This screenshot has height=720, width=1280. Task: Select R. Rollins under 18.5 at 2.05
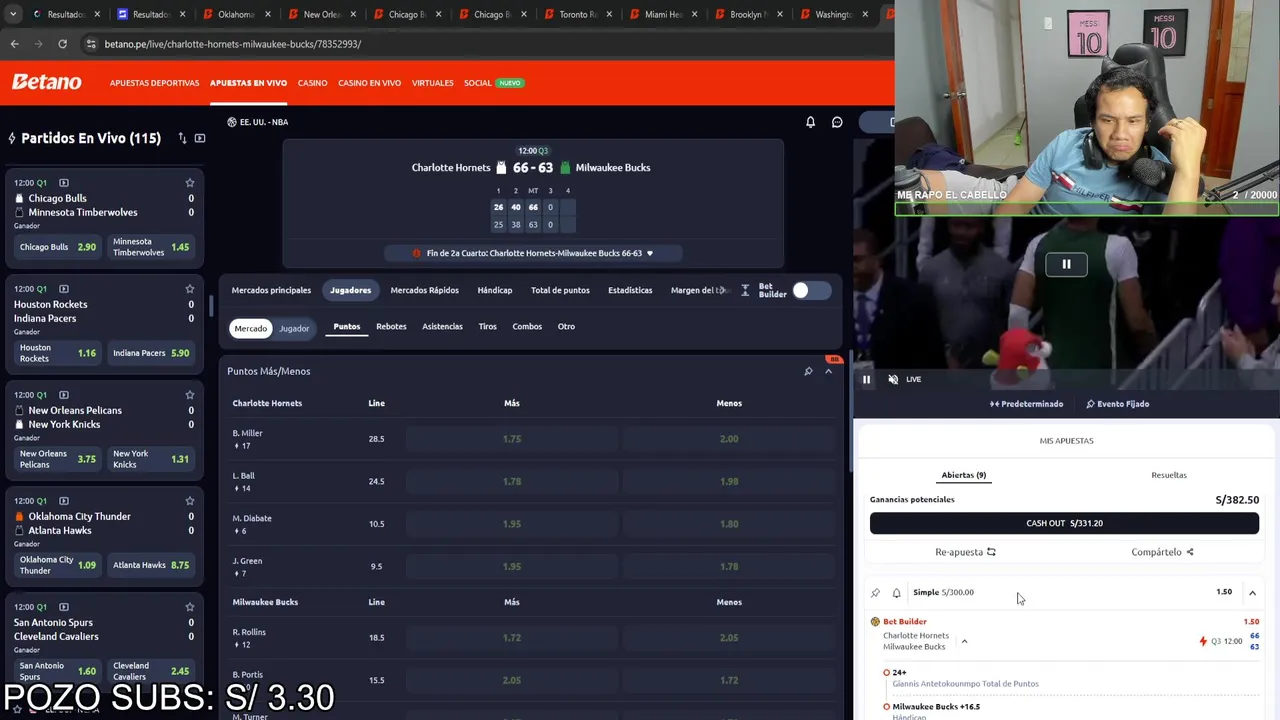(729, 637)
